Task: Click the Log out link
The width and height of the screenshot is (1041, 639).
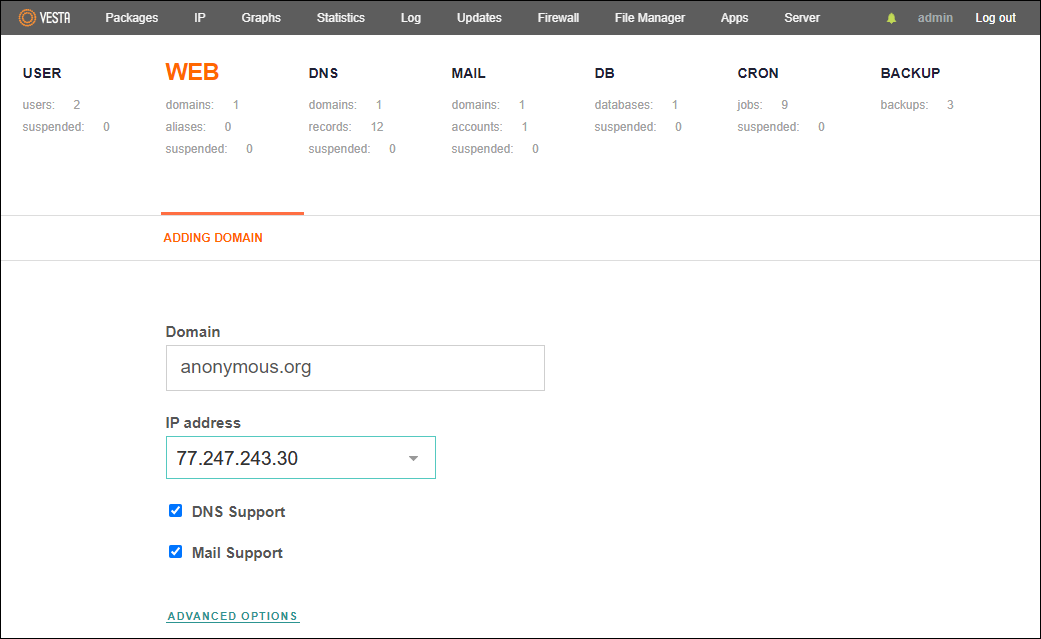Action: point(995,18)
